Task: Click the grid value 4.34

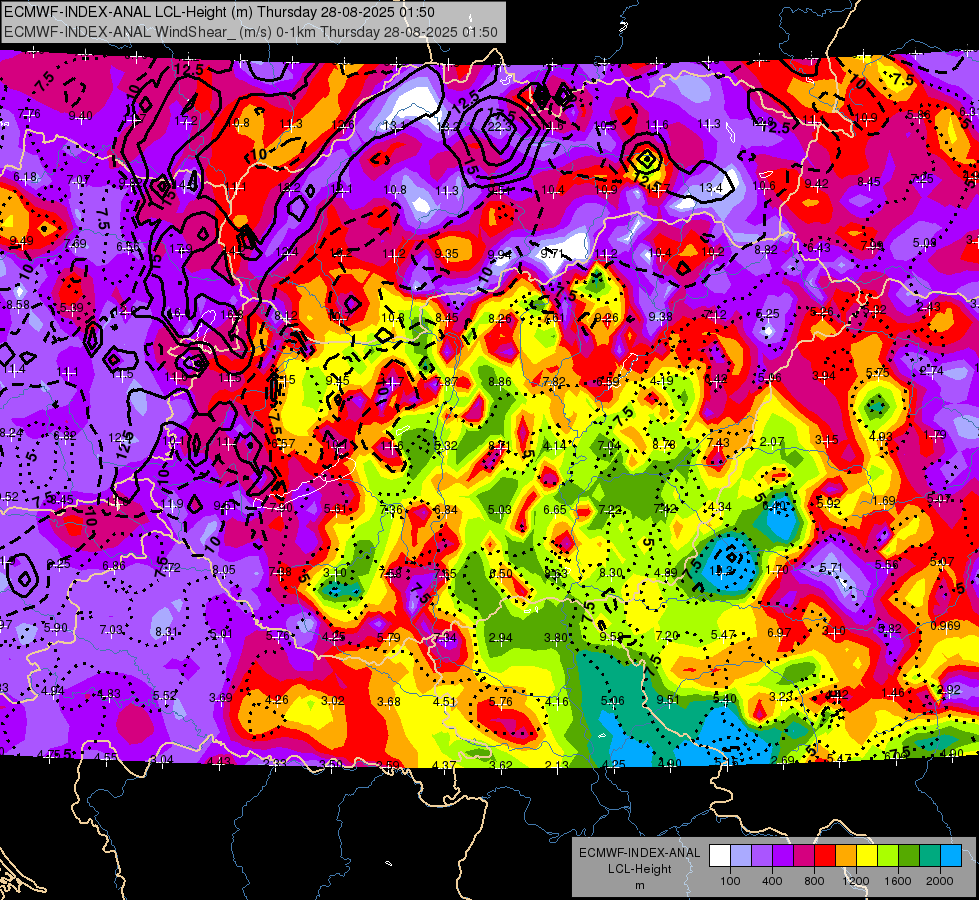Action: [x=719, y=507]
